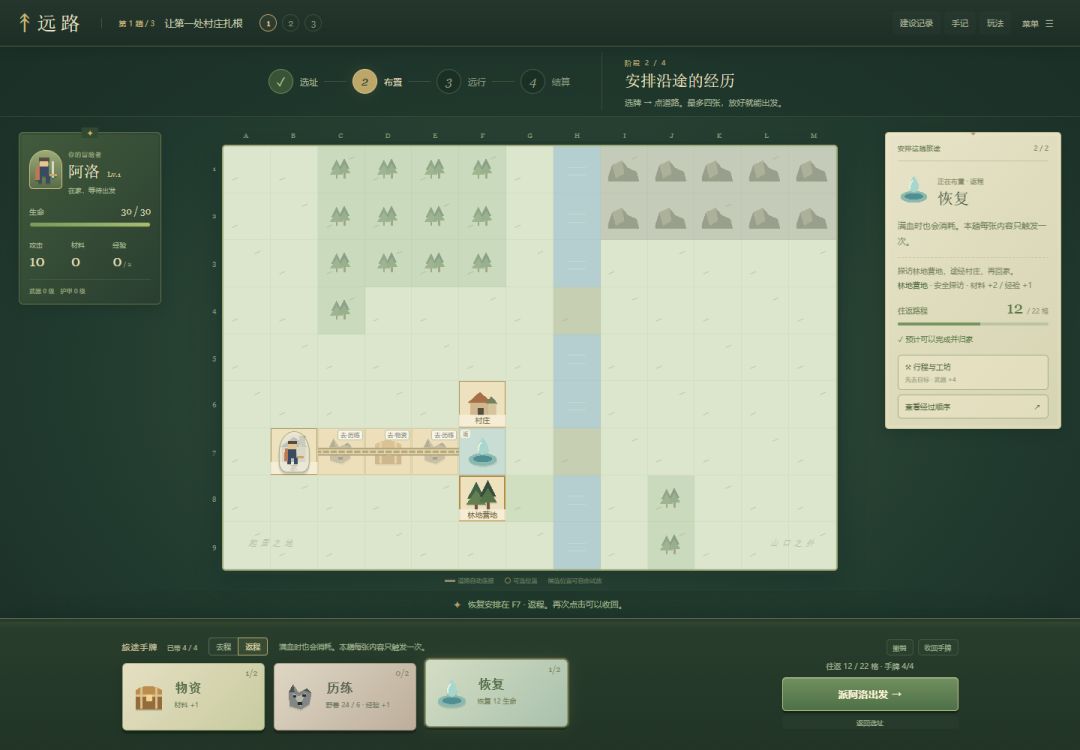The height and width of the screenshot is (750, 1080).
Task: Click 阿洛's character portrait in the status card
Action: [45, 169]
